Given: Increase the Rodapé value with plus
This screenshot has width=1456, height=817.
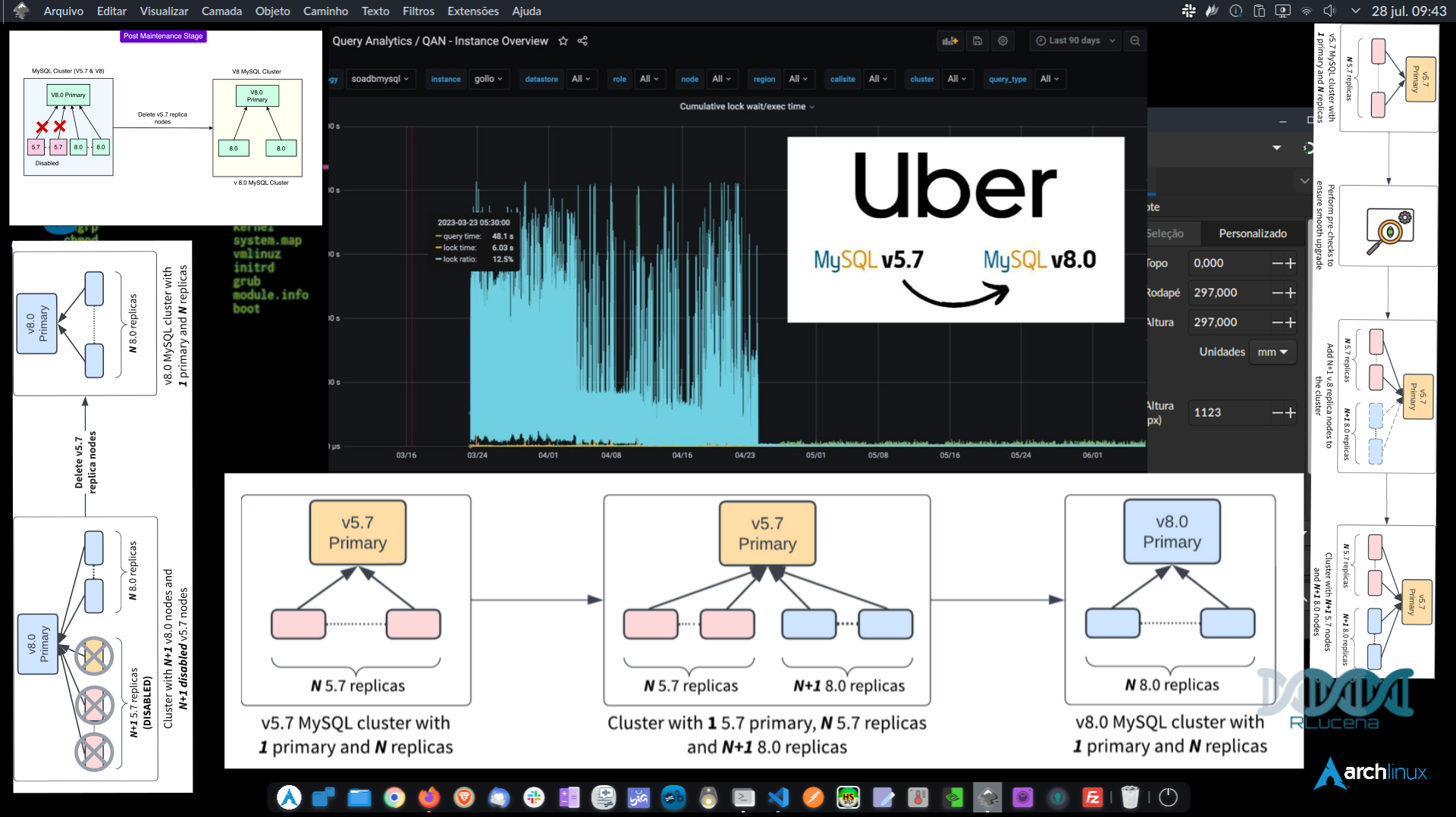Looking at the screenshot, I should [1291, 293].
